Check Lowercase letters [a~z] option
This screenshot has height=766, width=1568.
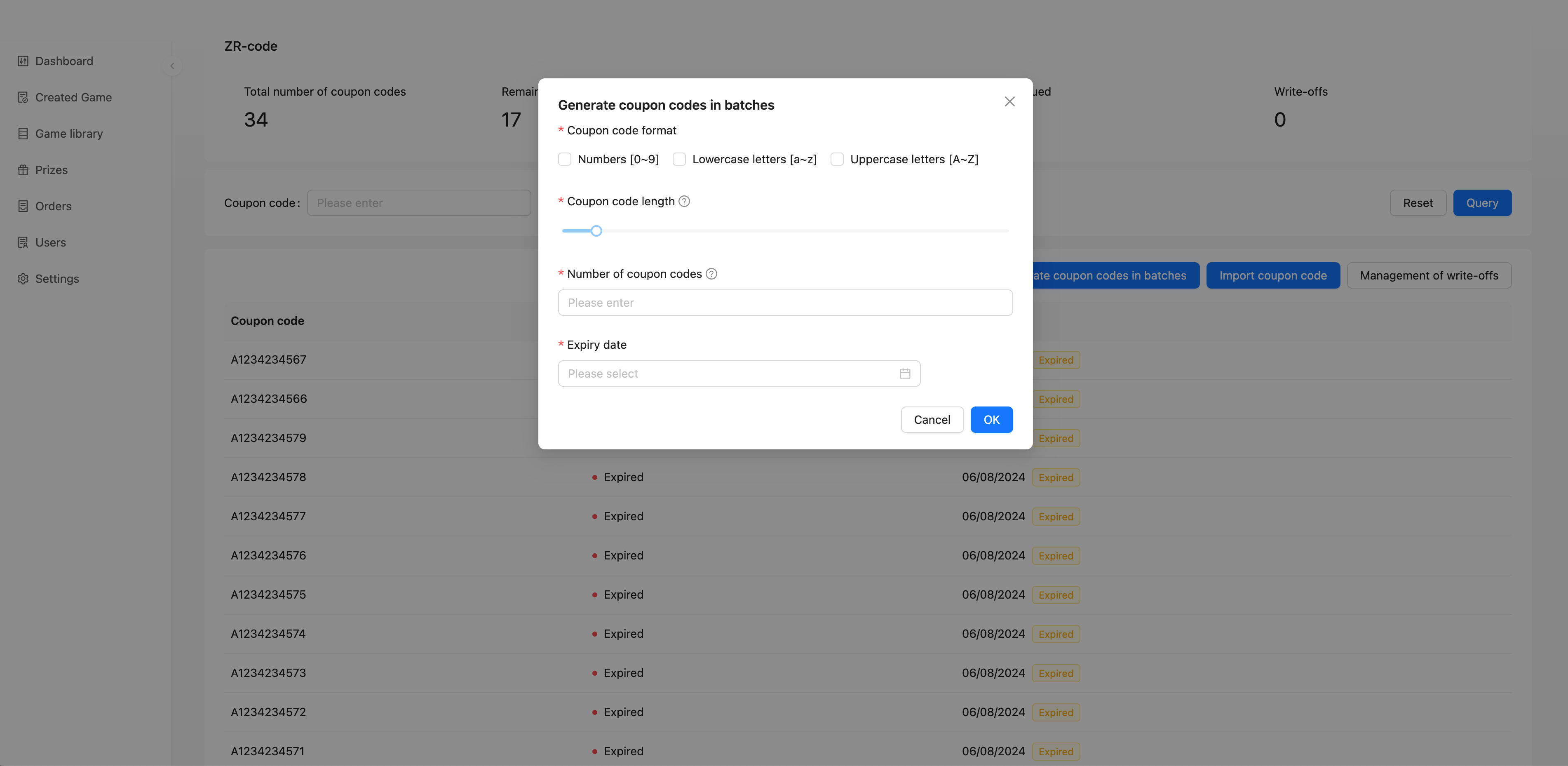pyautogui.click(x=679, y=160)
